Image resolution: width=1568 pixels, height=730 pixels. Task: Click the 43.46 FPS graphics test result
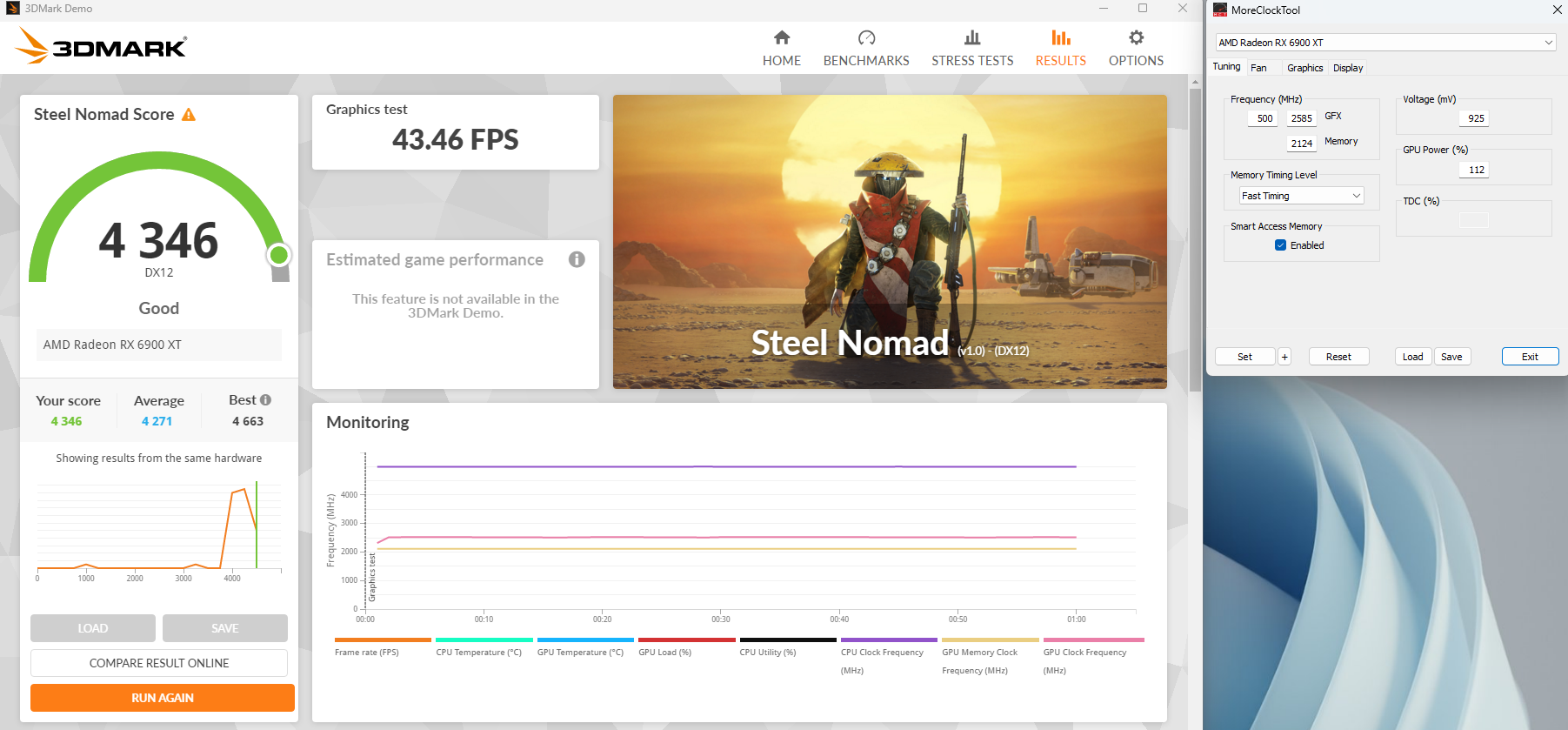coord(456,139)
